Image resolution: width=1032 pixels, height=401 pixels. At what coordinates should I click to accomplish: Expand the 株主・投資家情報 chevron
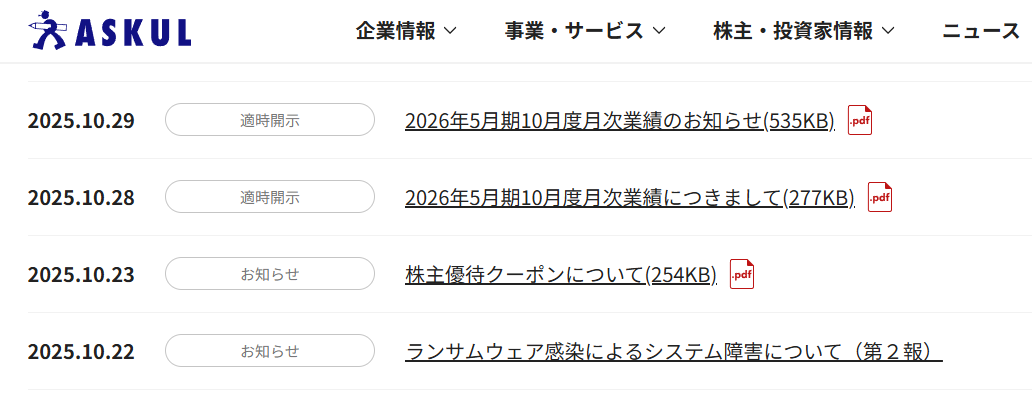pos(887,31)
